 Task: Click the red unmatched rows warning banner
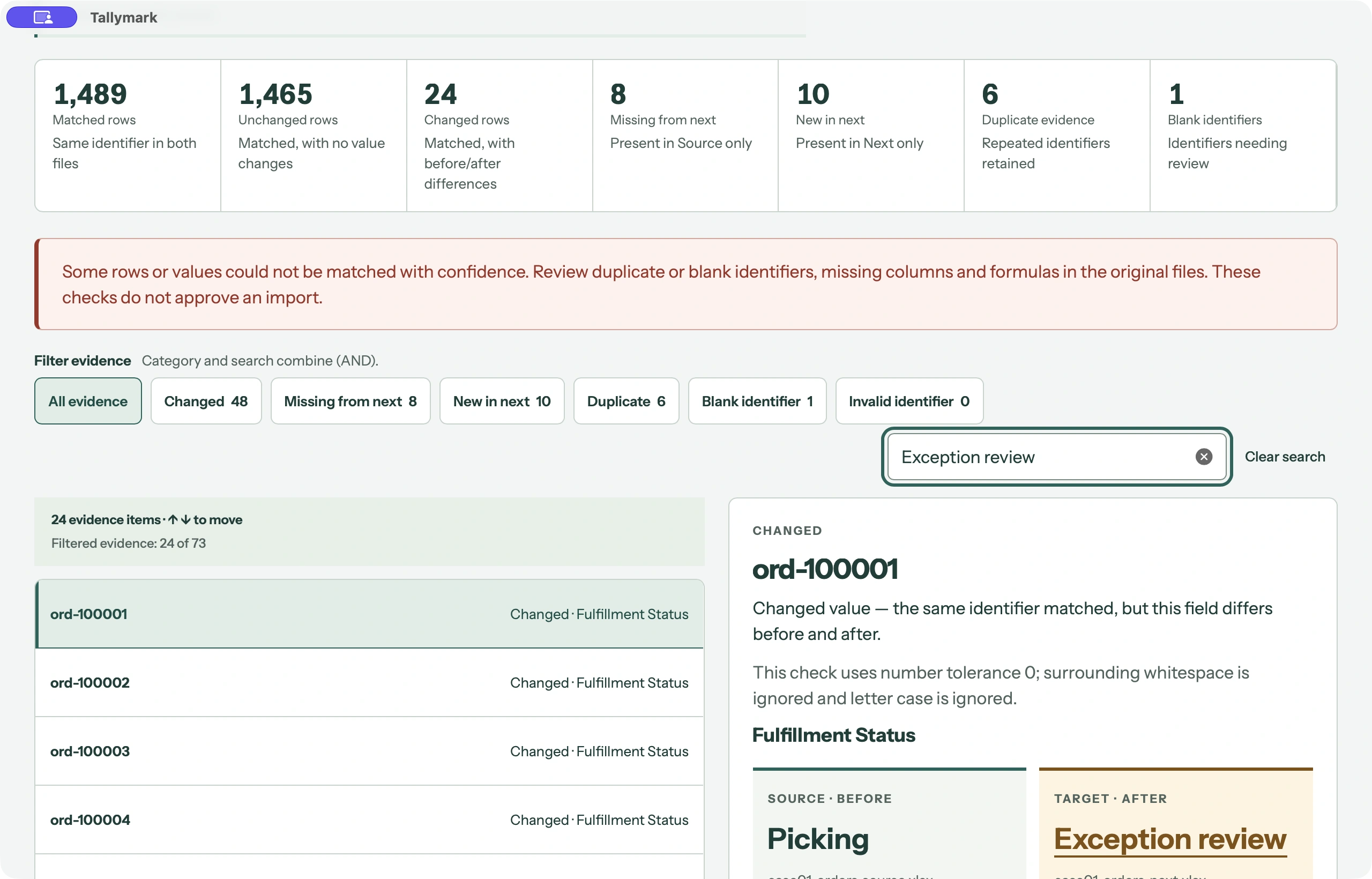pos(686,284)
